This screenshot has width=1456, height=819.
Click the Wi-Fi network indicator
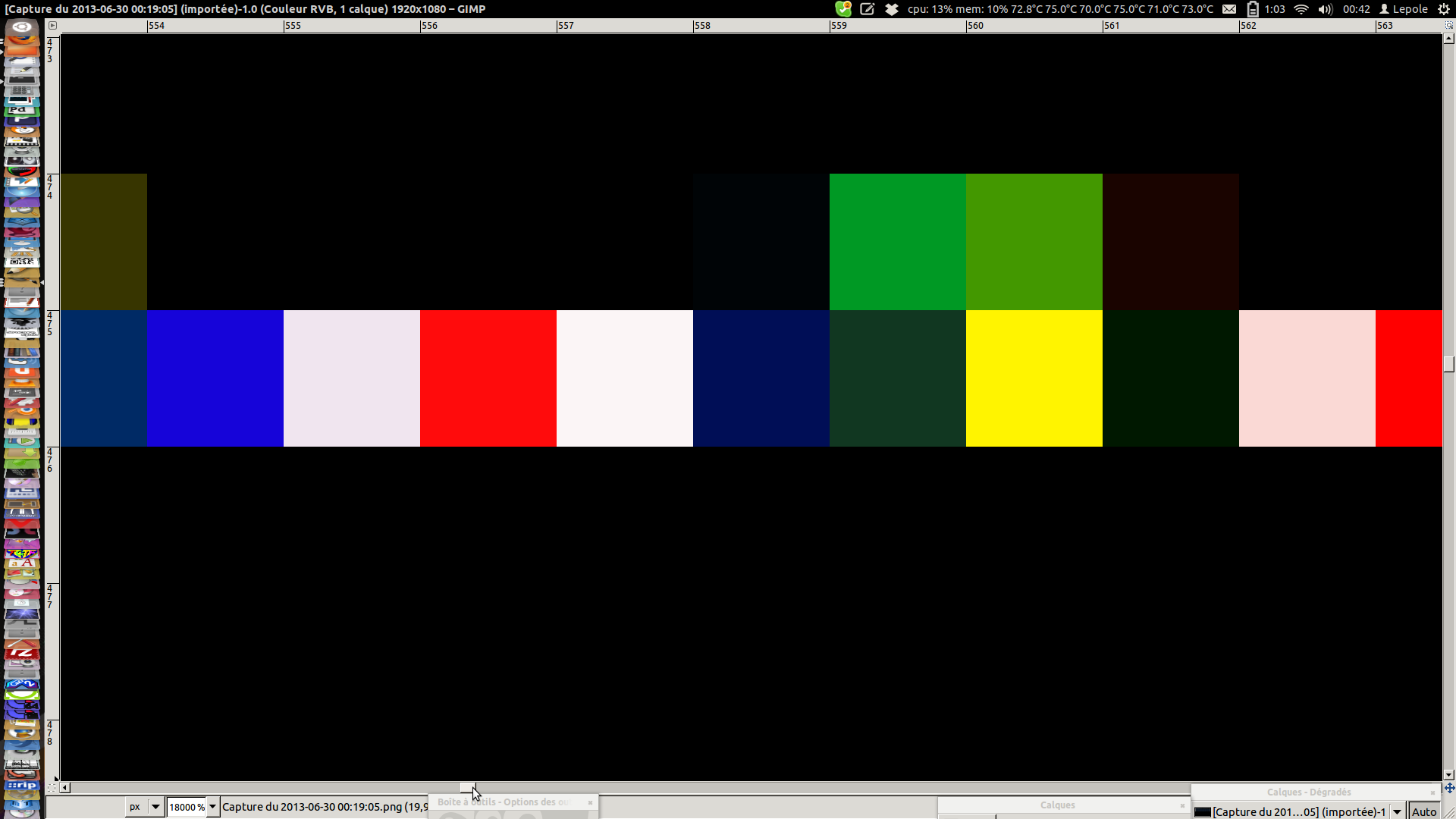pyautogui.click(x=1301, y=9)
